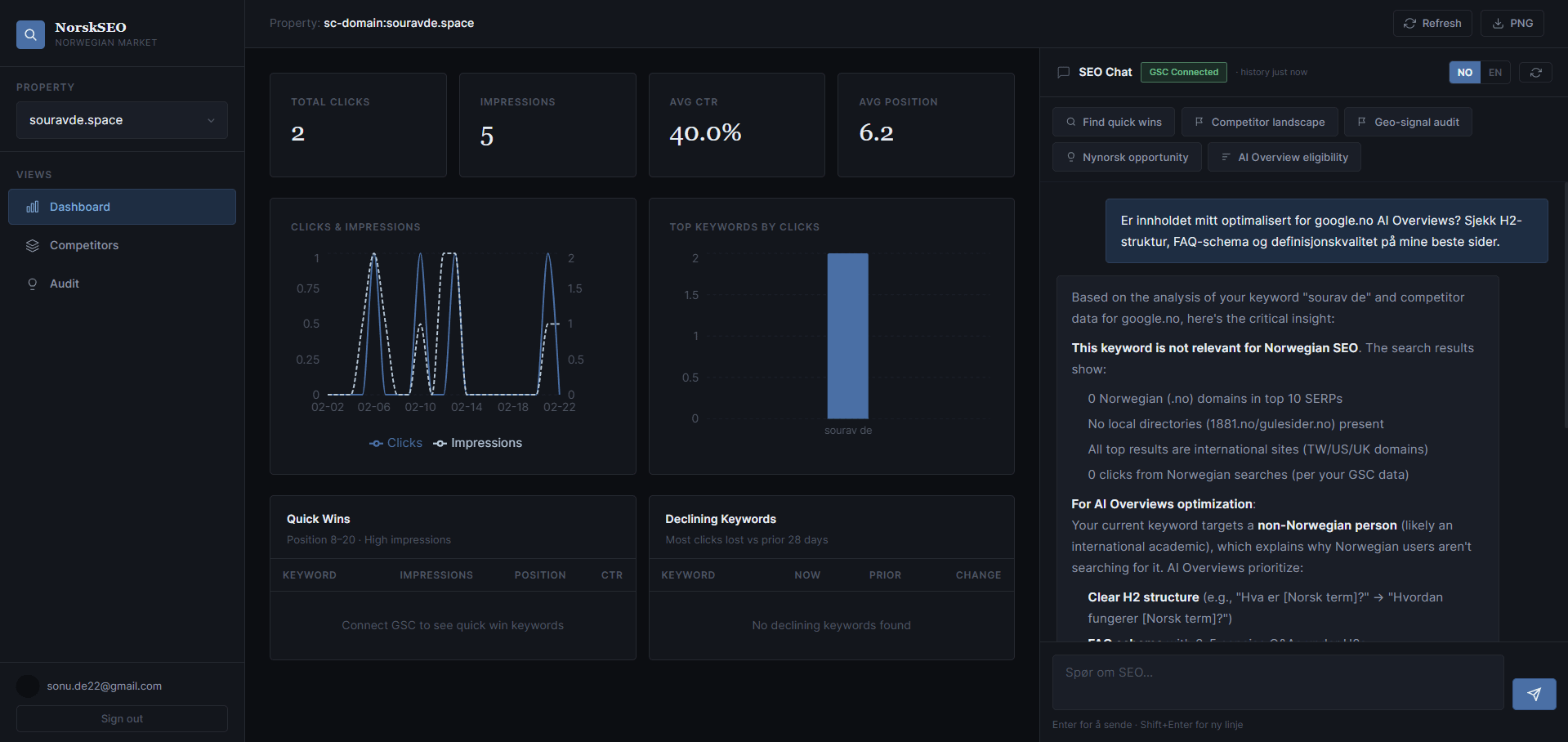
Task: Click the NorskSEO magnifier logo icon
Action: point(30,34)
